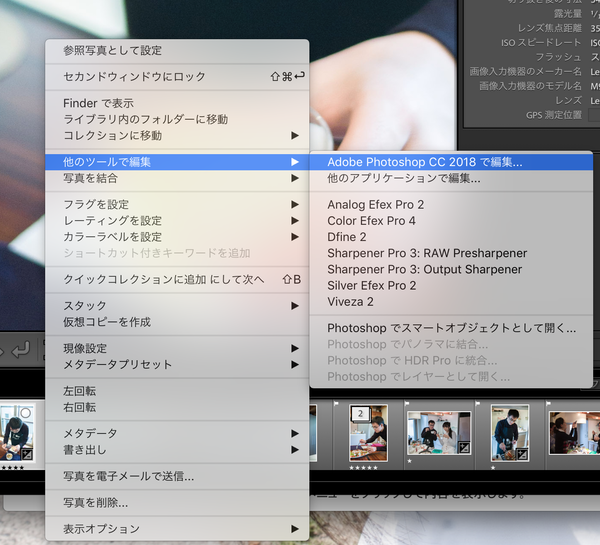
Task: Click GPS 測定位置 metadata label
Action: [x=554, y=115]
